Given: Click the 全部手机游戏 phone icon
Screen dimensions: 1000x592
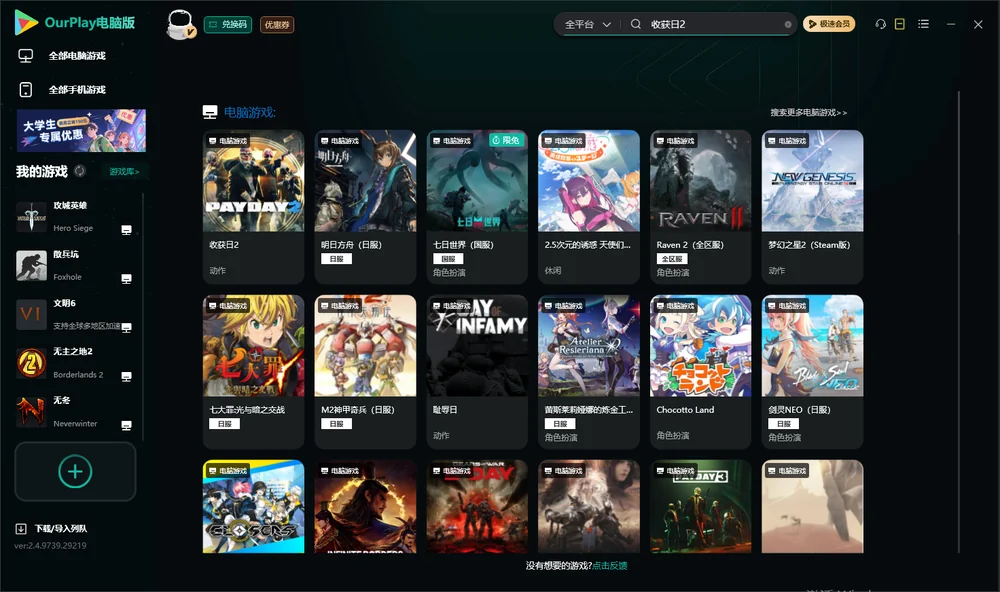Looking at the screenshot, I should point(26,89).
